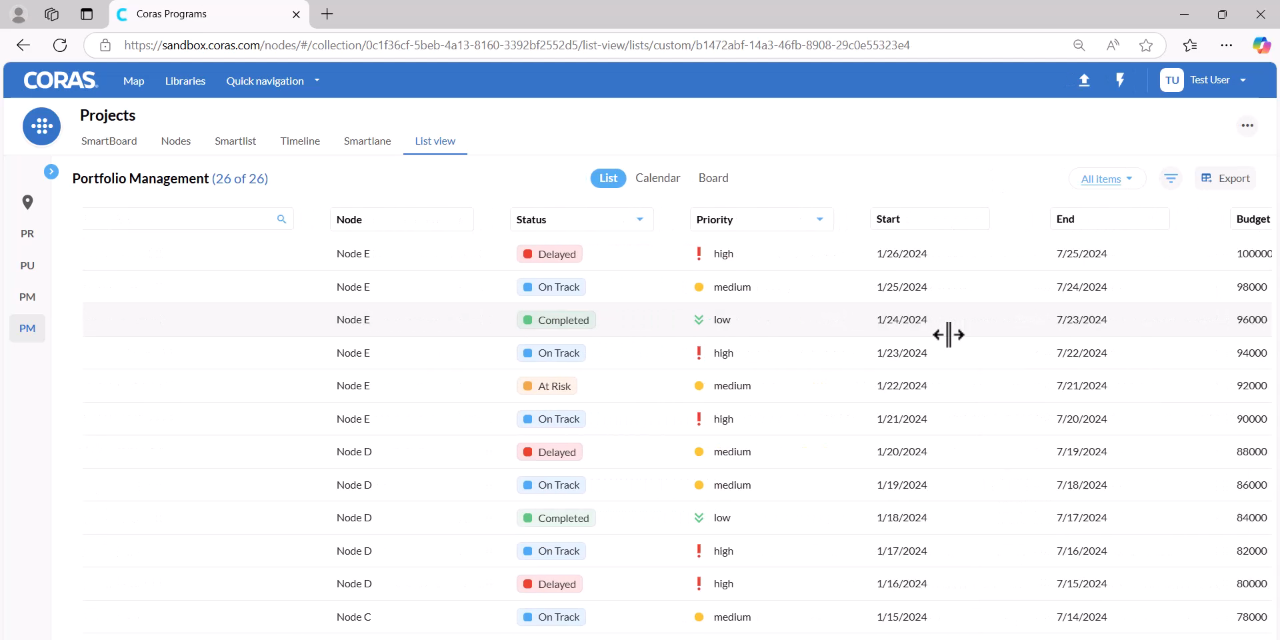This screenshot has height=640, width=1280.
Task: Click the browser profile icon
Action: pyautogui.click(x=18, y=14)
